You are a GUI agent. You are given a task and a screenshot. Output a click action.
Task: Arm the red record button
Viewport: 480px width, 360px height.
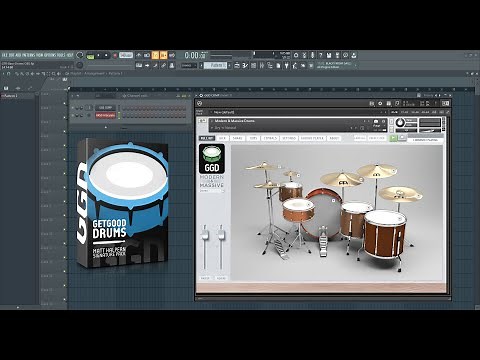(x=115, y=55)
